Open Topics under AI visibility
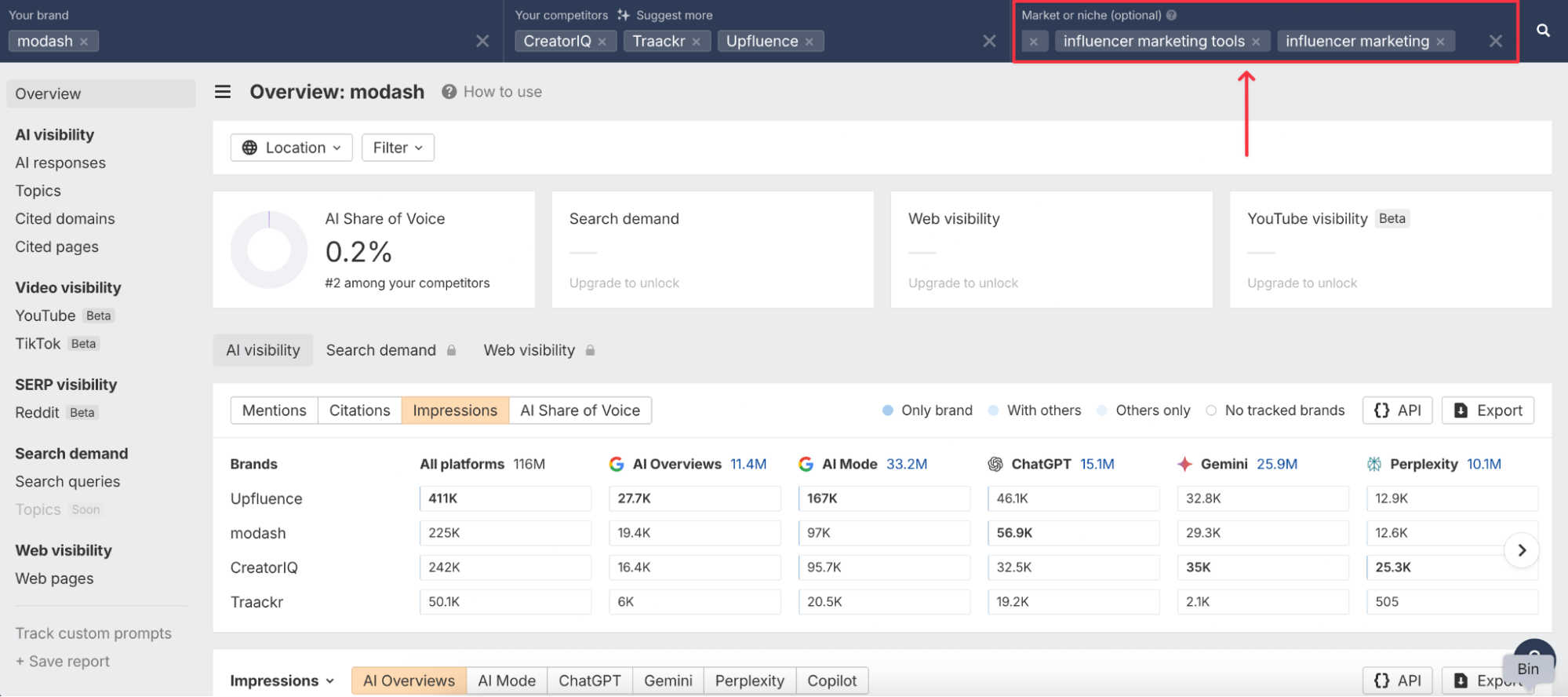The image size is (1568, 697). tap(38, 191)
